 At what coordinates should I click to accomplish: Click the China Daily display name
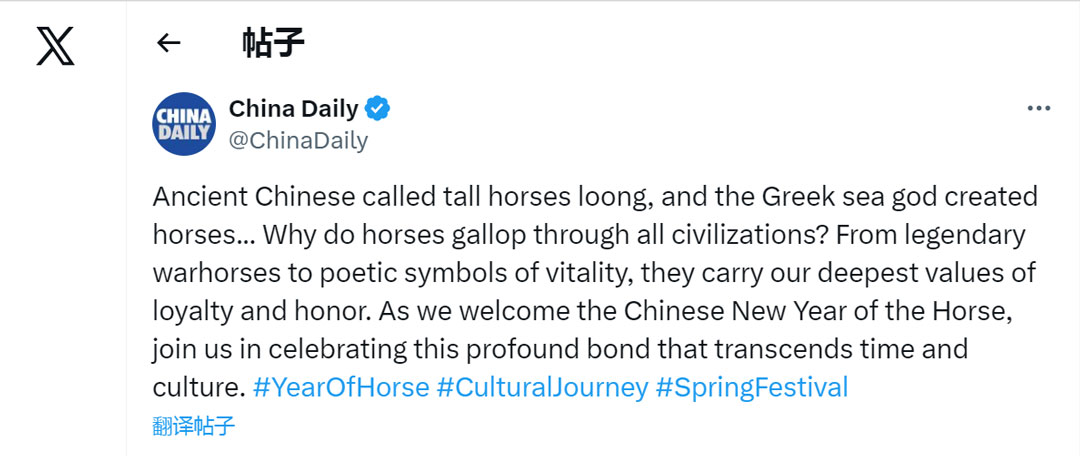coord(293,108)
